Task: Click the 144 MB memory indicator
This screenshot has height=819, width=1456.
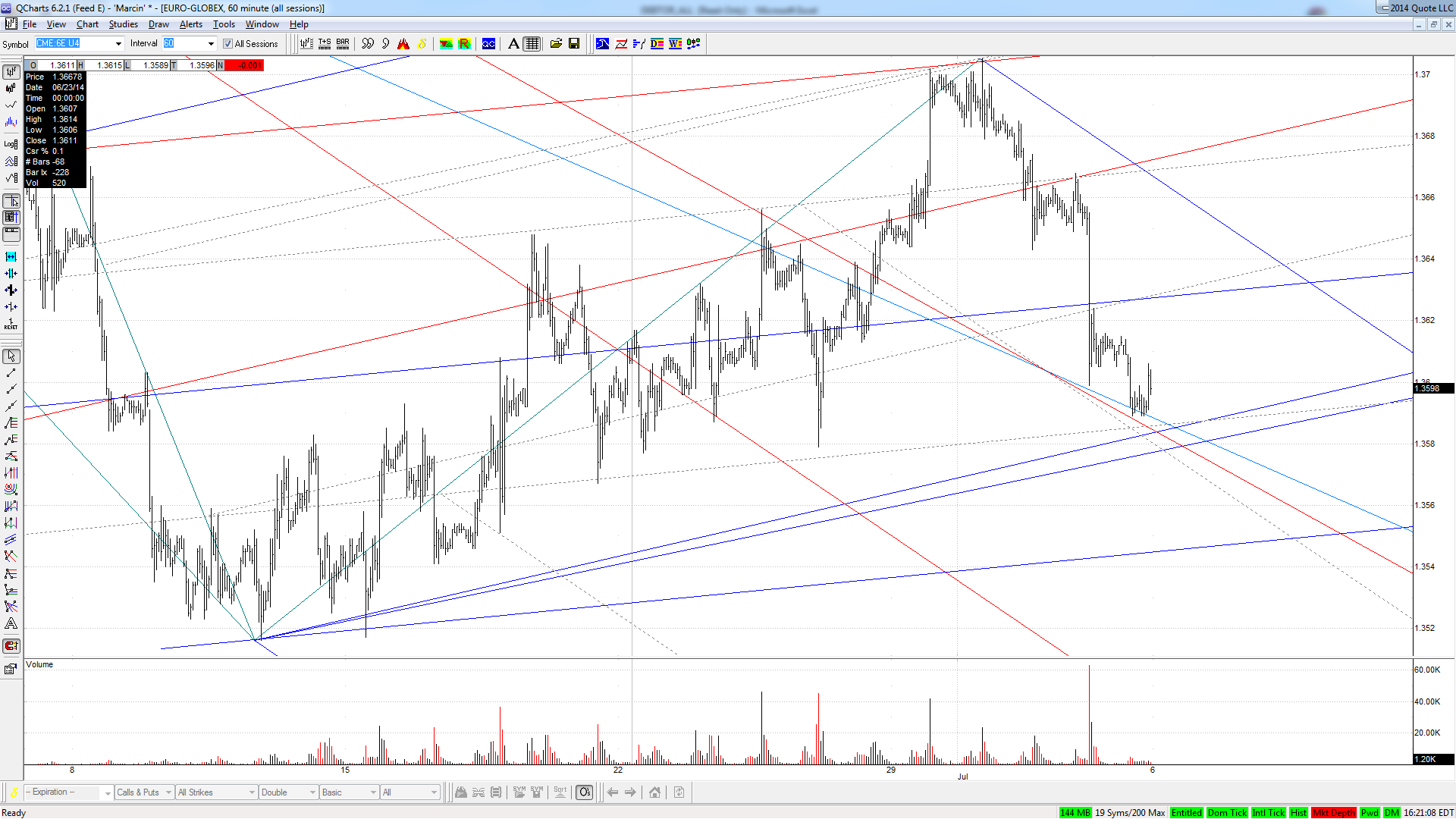Action: (1075, 813)
